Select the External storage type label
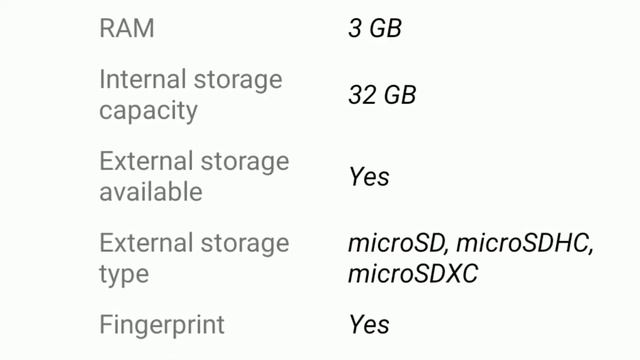The height and width of the screenshot is (360, 640). point(194,258)
